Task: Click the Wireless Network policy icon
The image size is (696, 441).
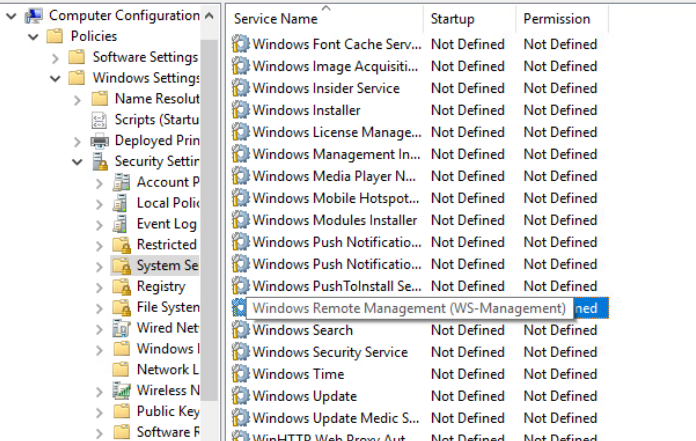Action: [122, 390]
